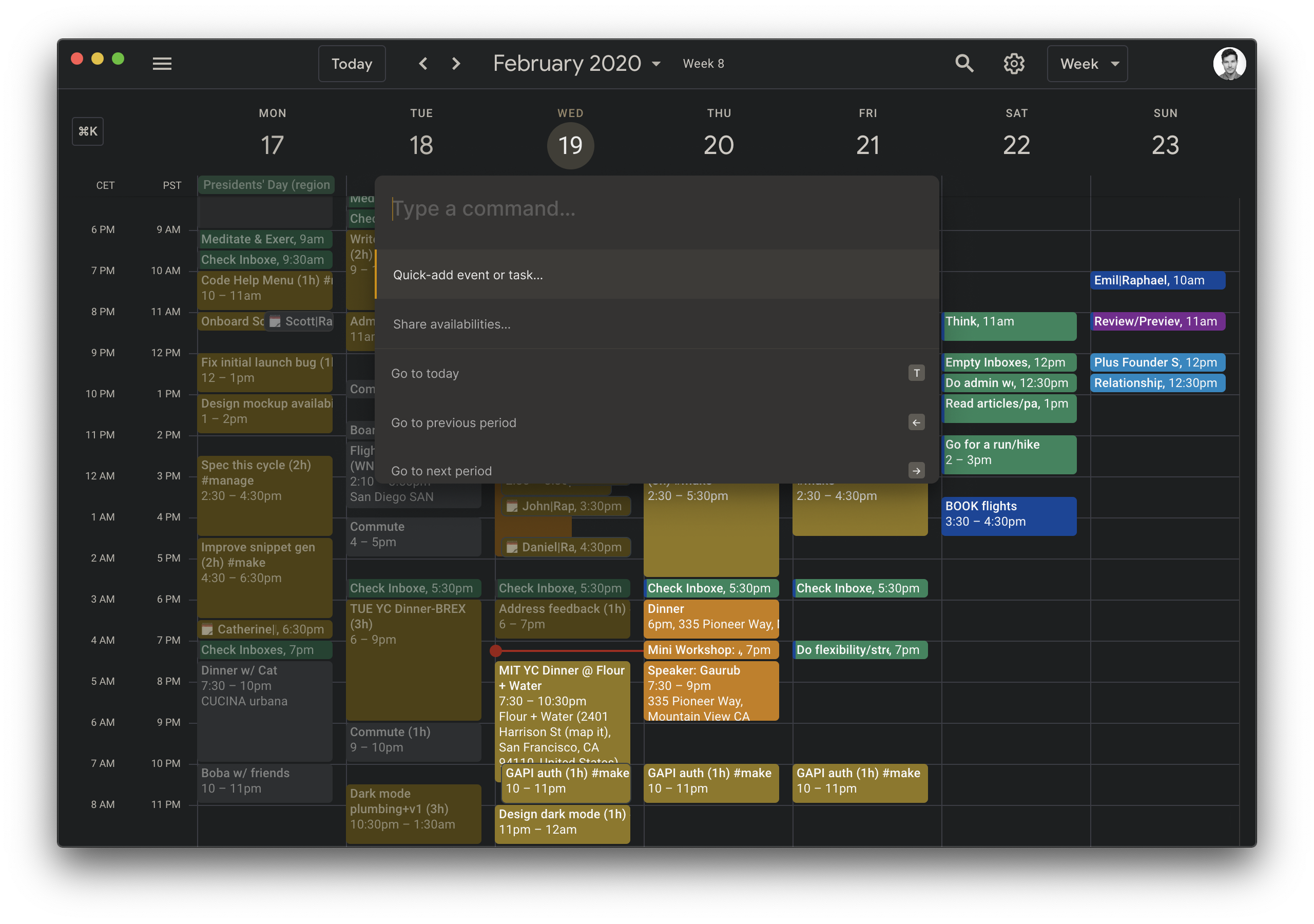Open Presidents' Day all-day event
This screenshot has width=1314, height=924.
[266, 185]
